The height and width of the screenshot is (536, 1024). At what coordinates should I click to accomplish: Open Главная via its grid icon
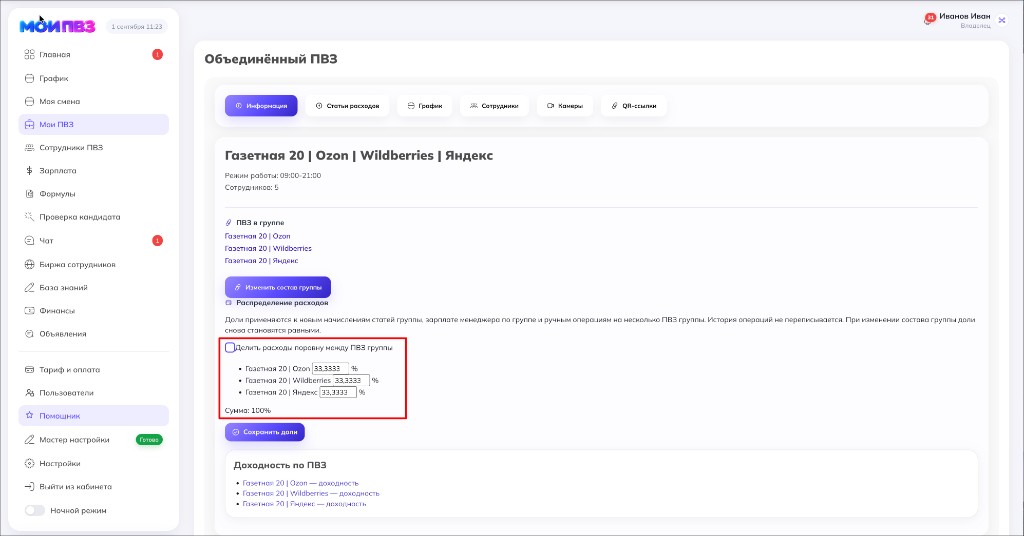coord(29,55)
